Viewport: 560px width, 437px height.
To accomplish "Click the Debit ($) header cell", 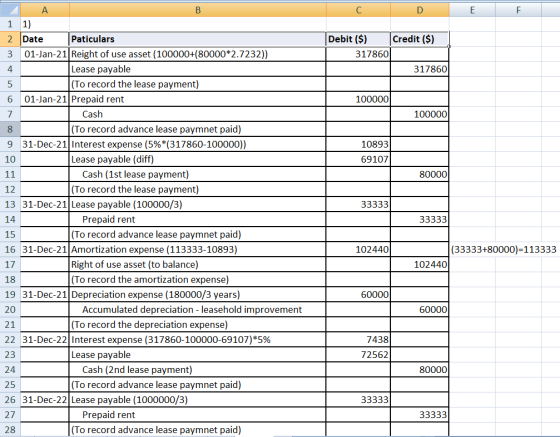I will coord(358,39).
